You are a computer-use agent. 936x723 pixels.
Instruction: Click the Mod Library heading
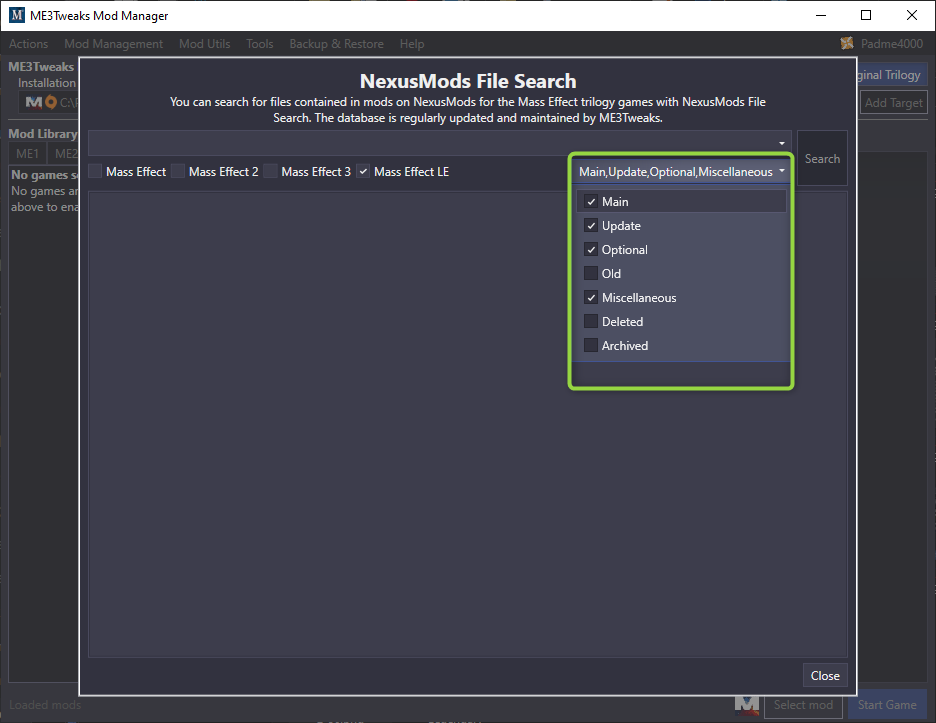point(43,134)
